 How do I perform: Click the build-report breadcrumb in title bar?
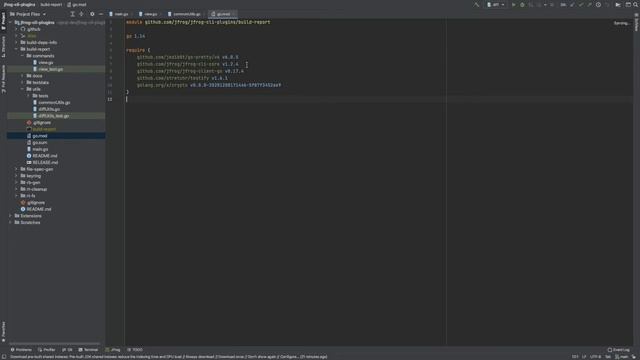(51, 4)
